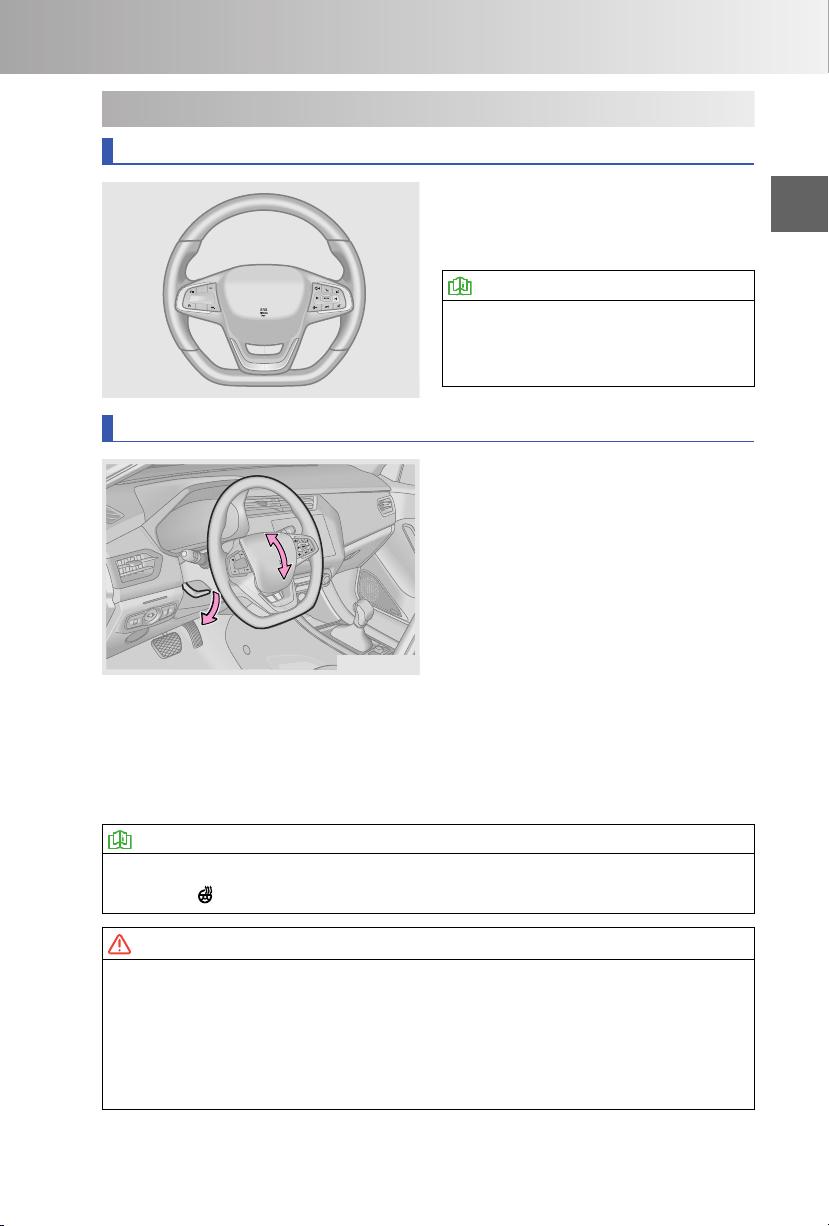This screenshot has width=829, height=1226.
Task: Click the dark gray chapter tab on the right edge
Action: click(800, 206)
